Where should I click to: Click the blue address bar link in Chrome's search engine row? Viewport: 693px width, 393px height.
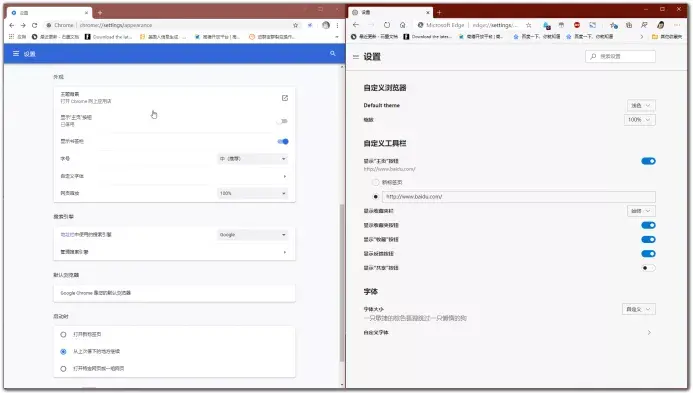click(x=67, y=235)
